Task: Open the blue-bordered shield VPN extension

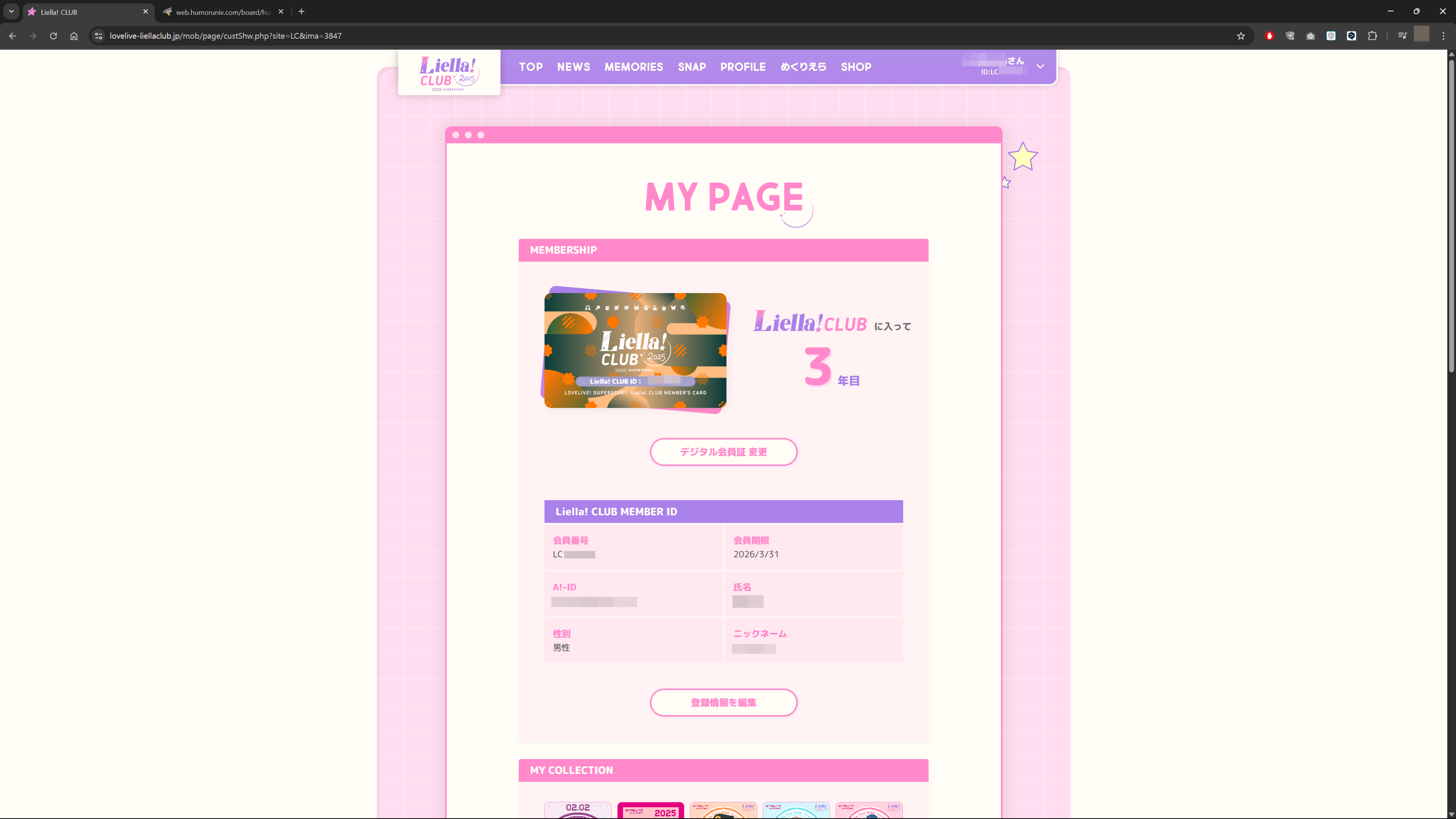Action: tap(1331, 36)
